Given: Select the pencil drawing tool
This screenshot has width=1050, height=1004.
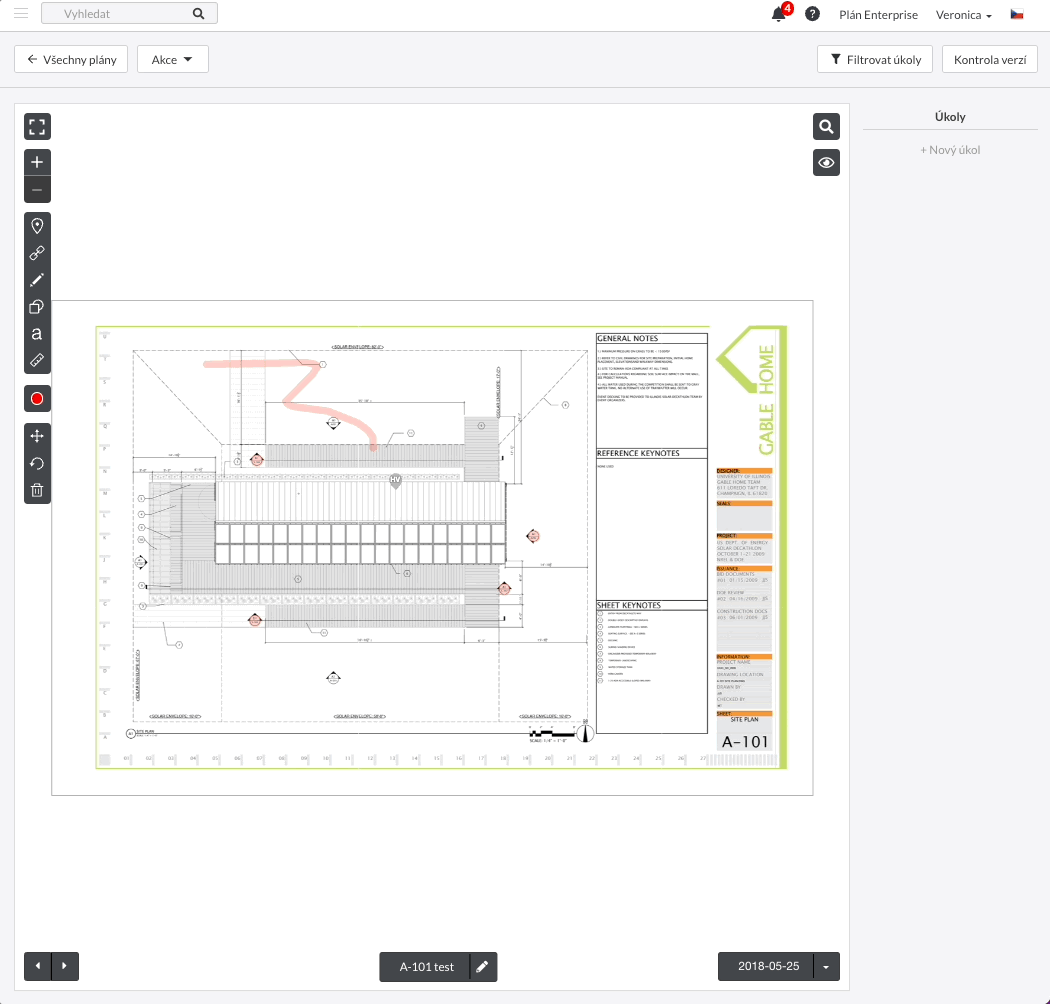Looking at the screenshot, I should click(37, 280).
